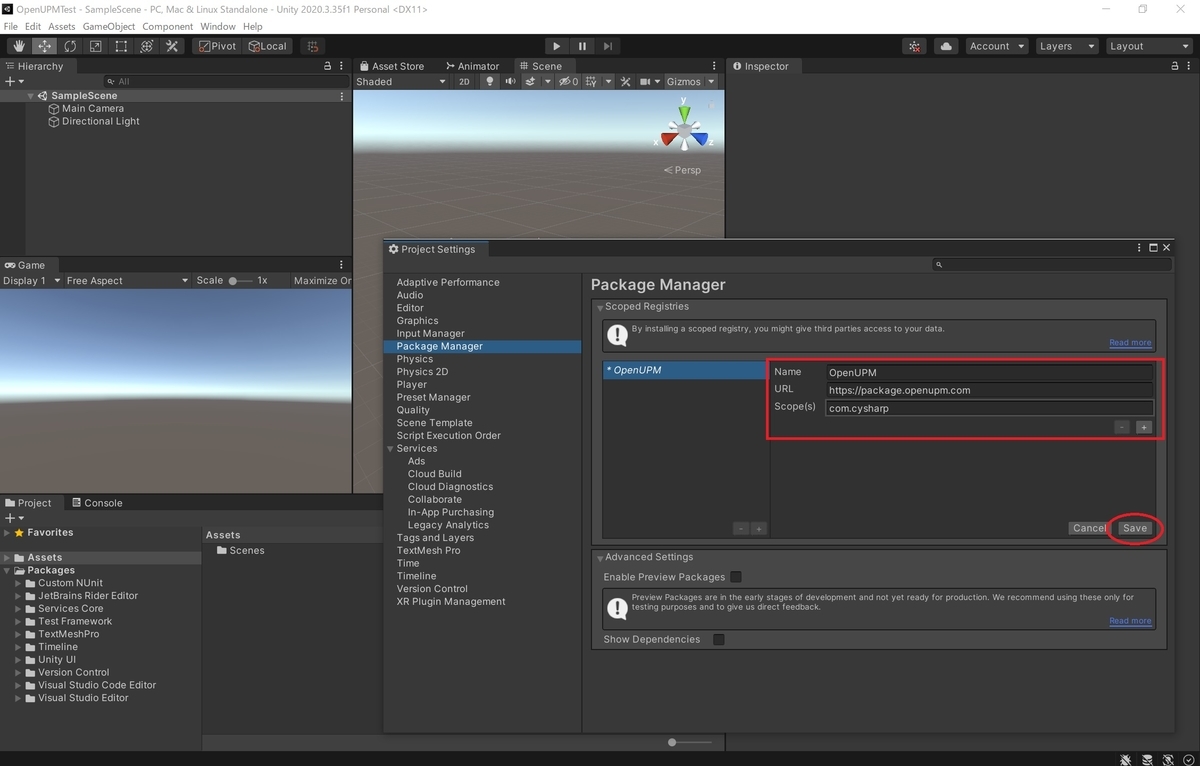Toggle scene lighting in Scene view toolbar
The image size is (1200, 766).
point(487,81)
